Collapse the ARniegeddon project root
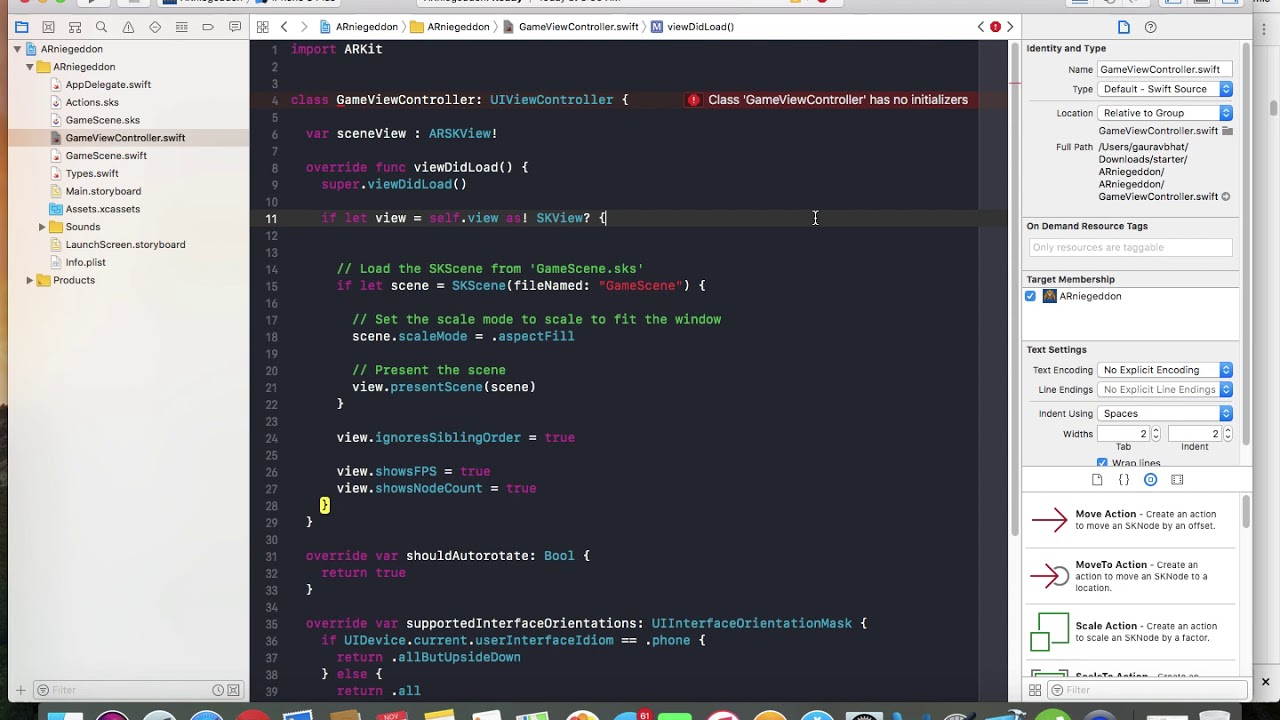 point(17,49)
